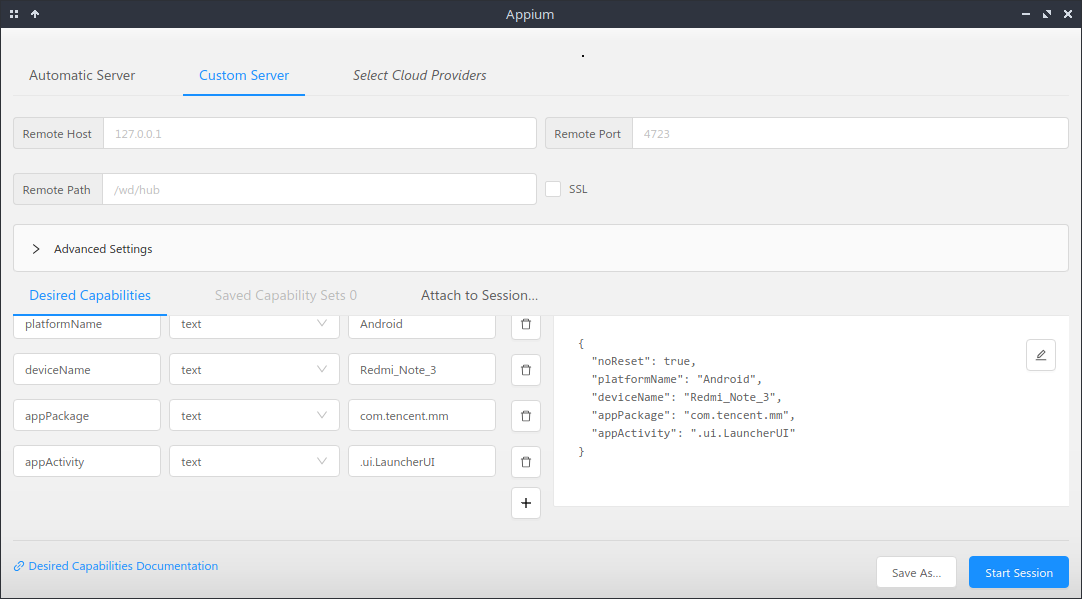Click the Save As button
This screenshot has height=599, width=1082.
(916, 573)
